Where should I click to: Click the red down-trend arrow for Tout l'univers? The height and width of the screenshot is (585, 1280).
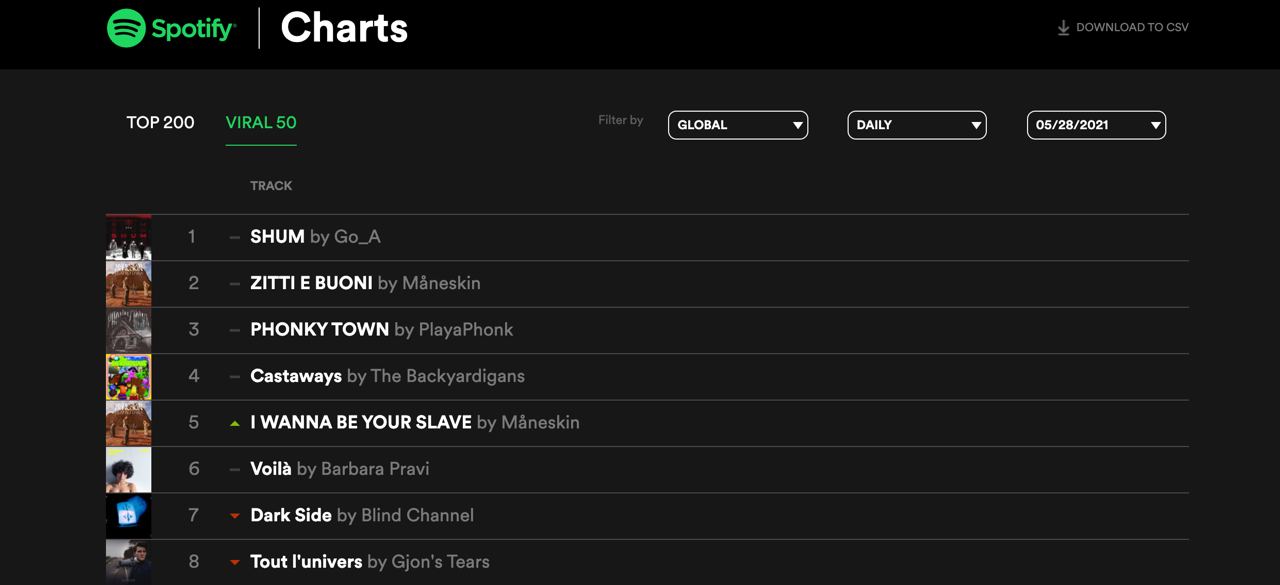point(235,562)
